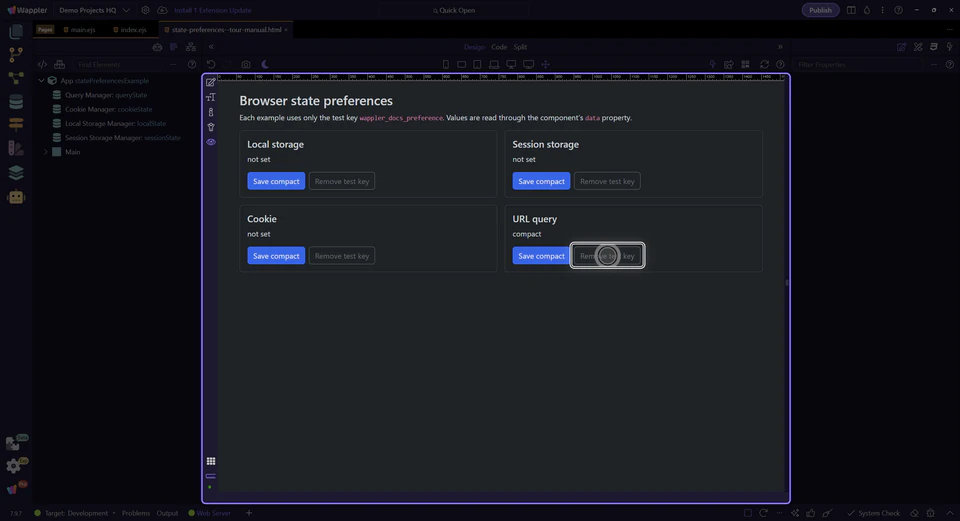Open the Quick Open search box
This screenshot has width=960, height=521.
454,10
